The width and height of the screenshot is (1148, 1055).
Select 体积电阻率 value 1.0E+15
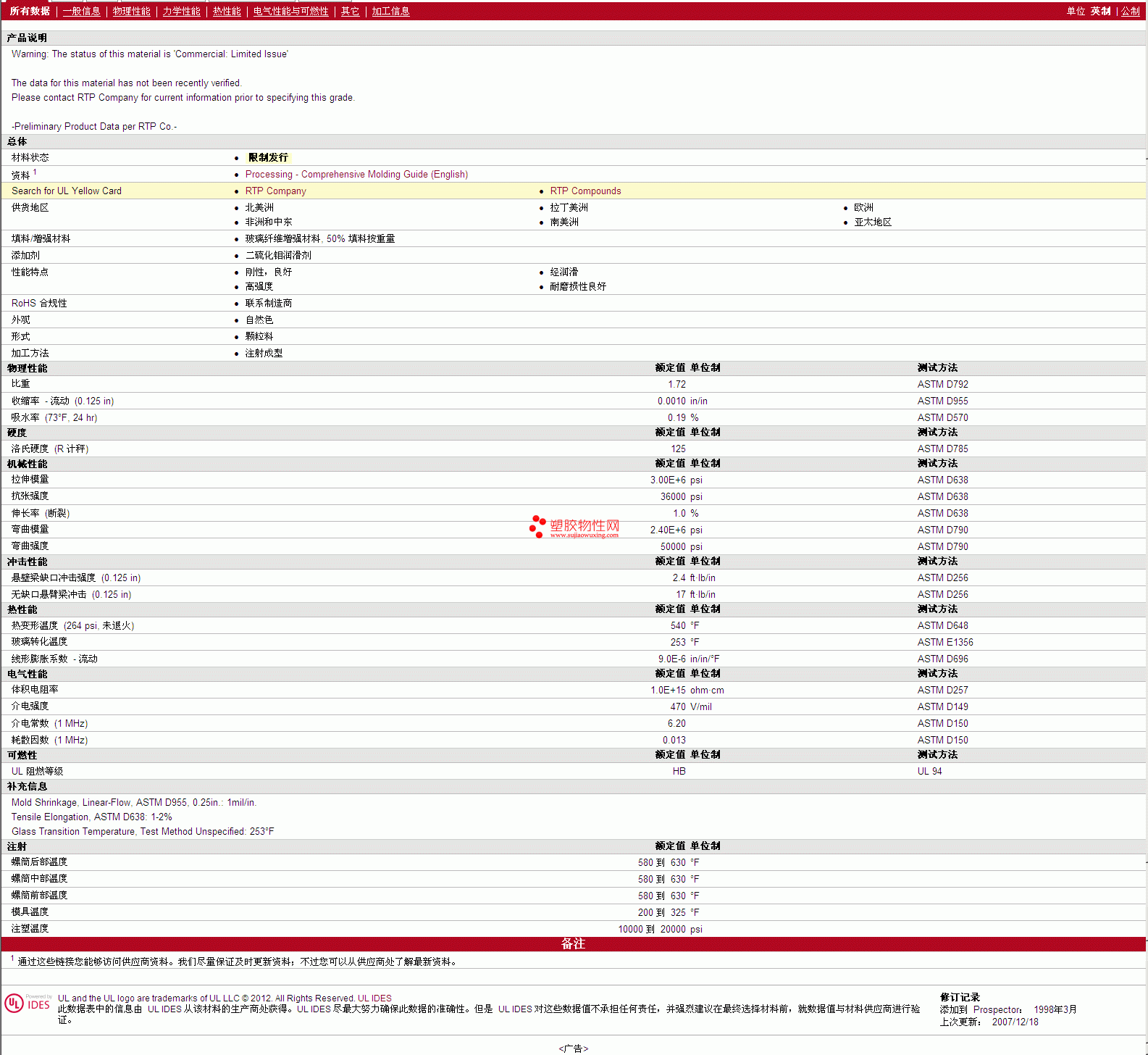click(668, 690)
